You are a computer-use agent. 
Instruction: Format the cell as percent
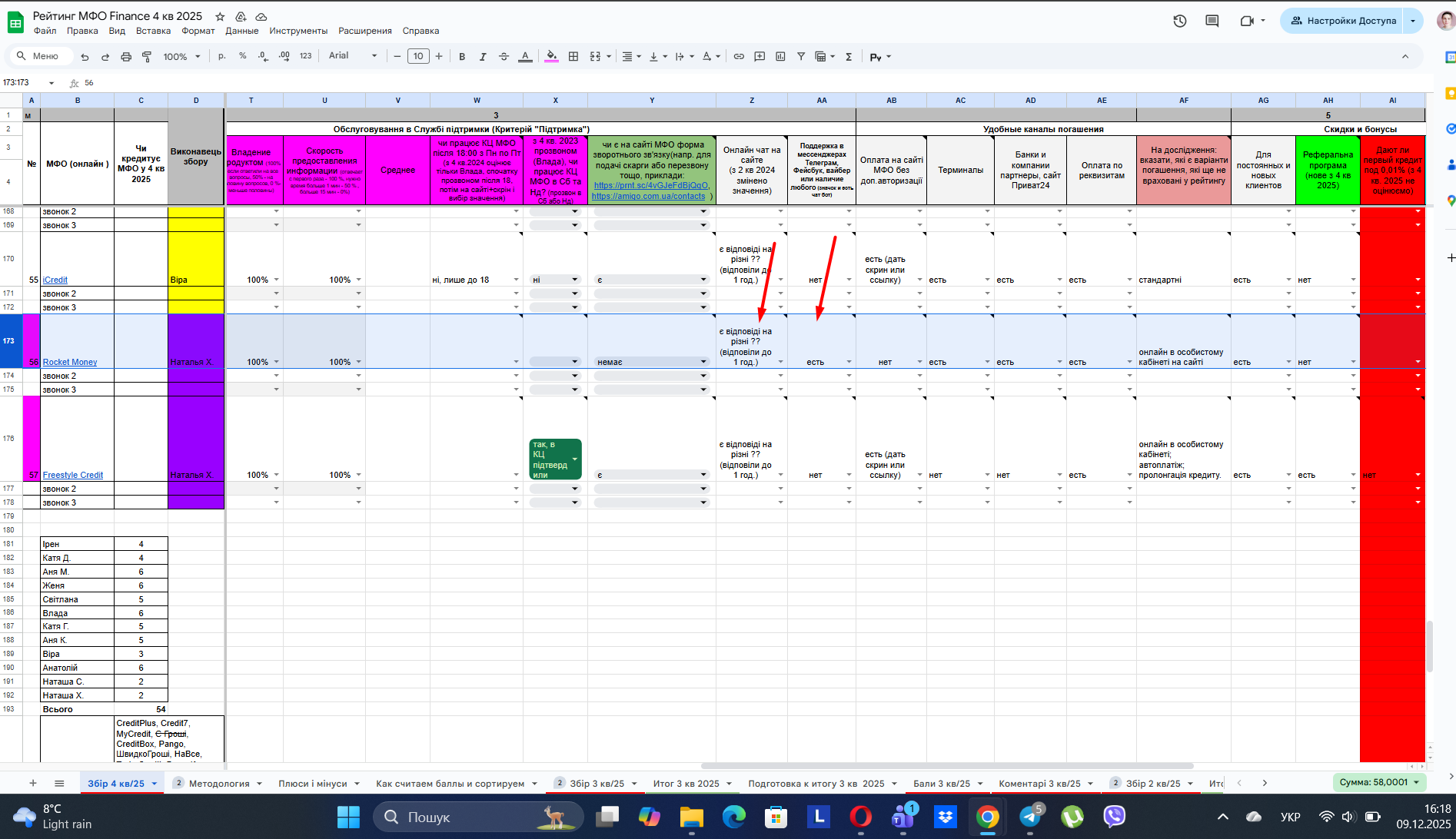click(243, 56)
